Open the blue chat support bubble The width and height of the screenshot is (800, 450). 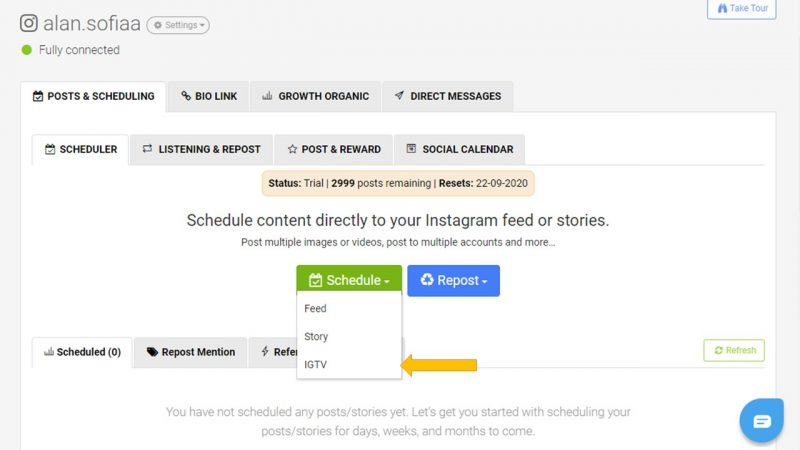(762, 420)
